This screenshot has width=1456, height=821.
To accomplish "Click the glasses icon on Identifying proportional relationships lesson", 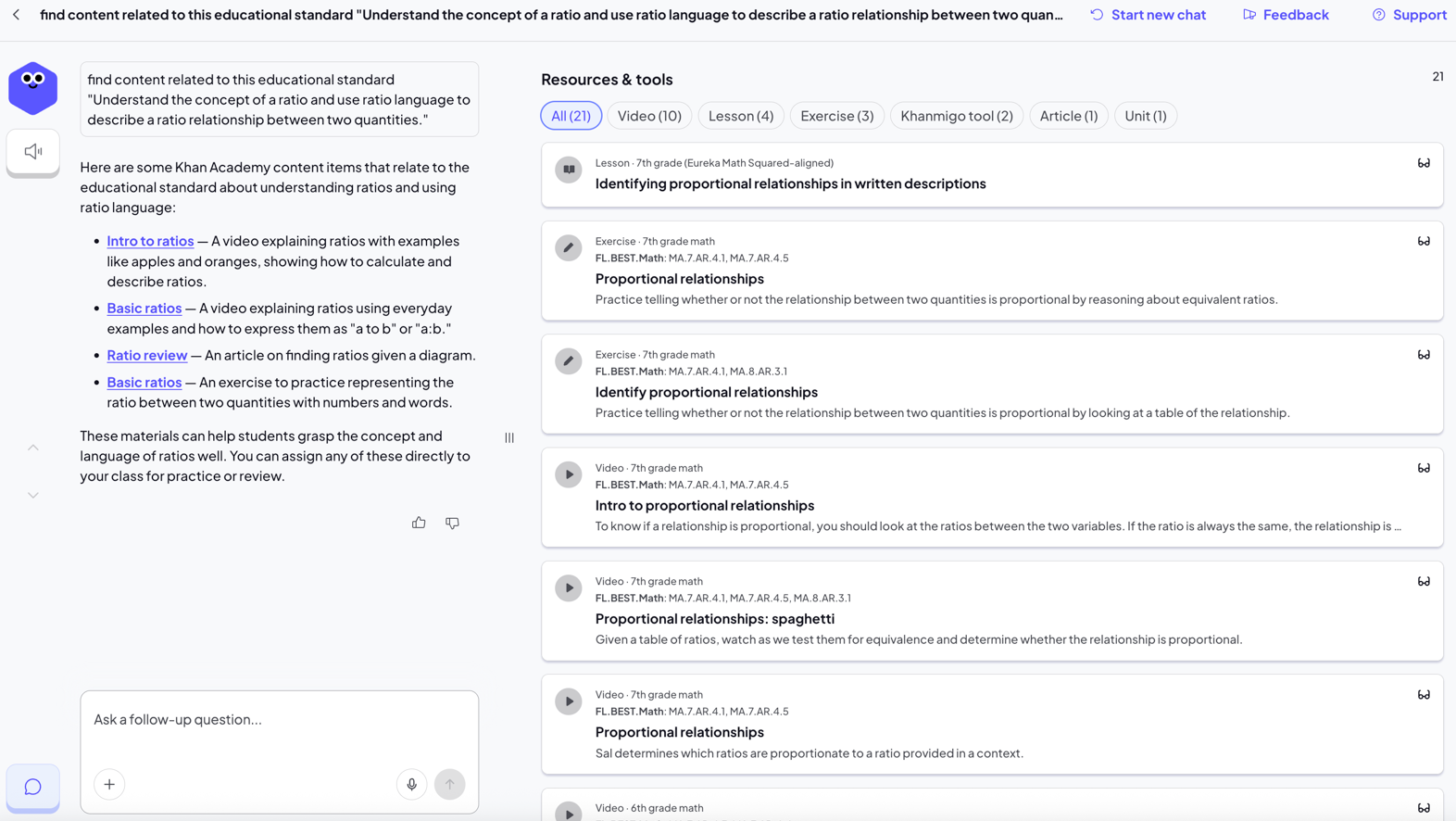I will pyautogui.click(x=1424, y=163).
